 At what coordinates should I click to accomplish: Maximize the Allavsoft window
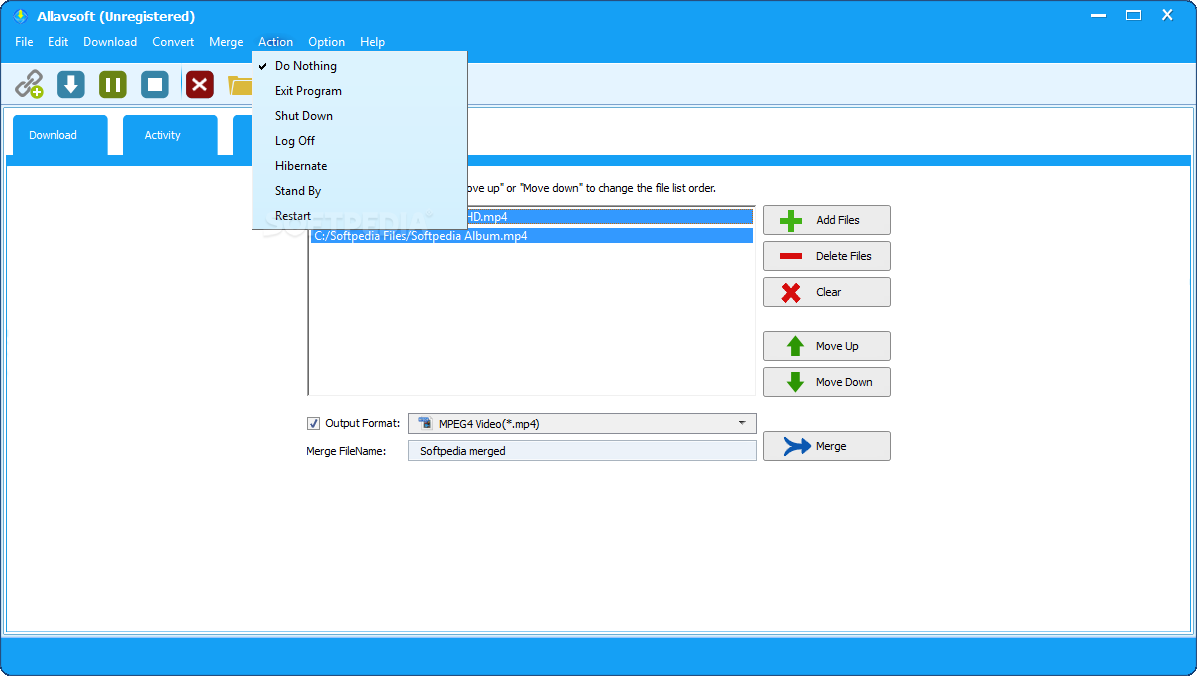coord(1134,15)
